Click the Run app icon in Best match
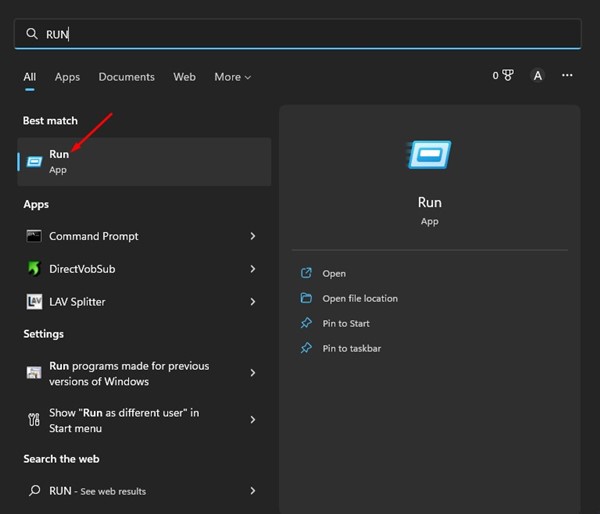 pyautogui.click(x=34, y=161)
